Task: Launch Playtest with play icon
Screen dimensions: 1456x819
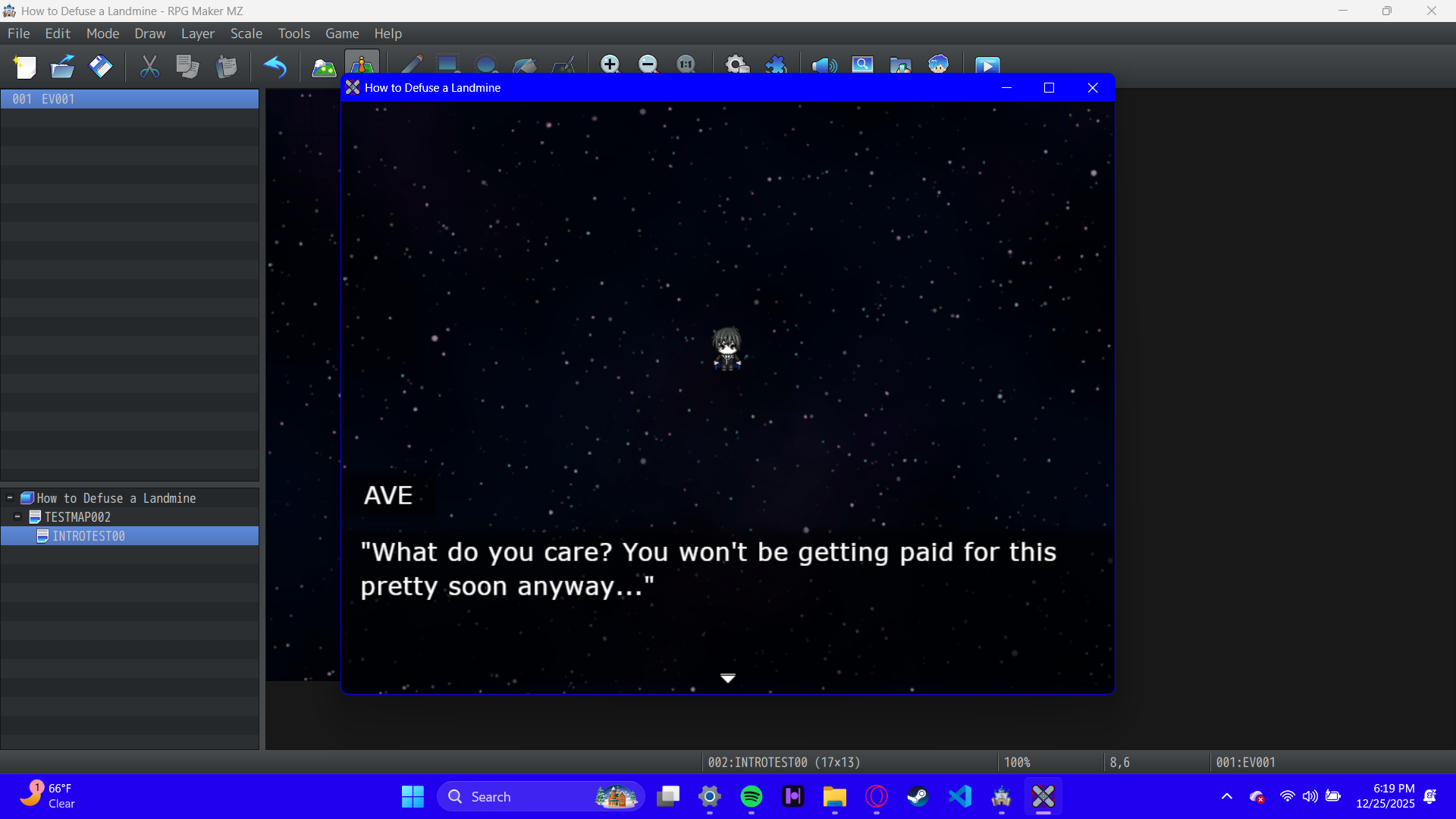Action: 987,65
